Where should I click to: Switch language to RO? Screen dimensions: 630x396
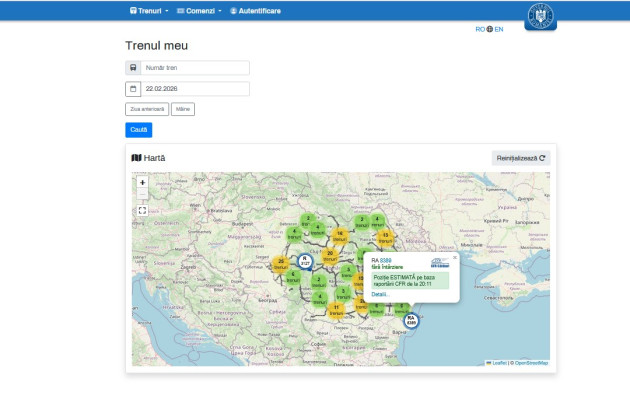tap(480, 29)
